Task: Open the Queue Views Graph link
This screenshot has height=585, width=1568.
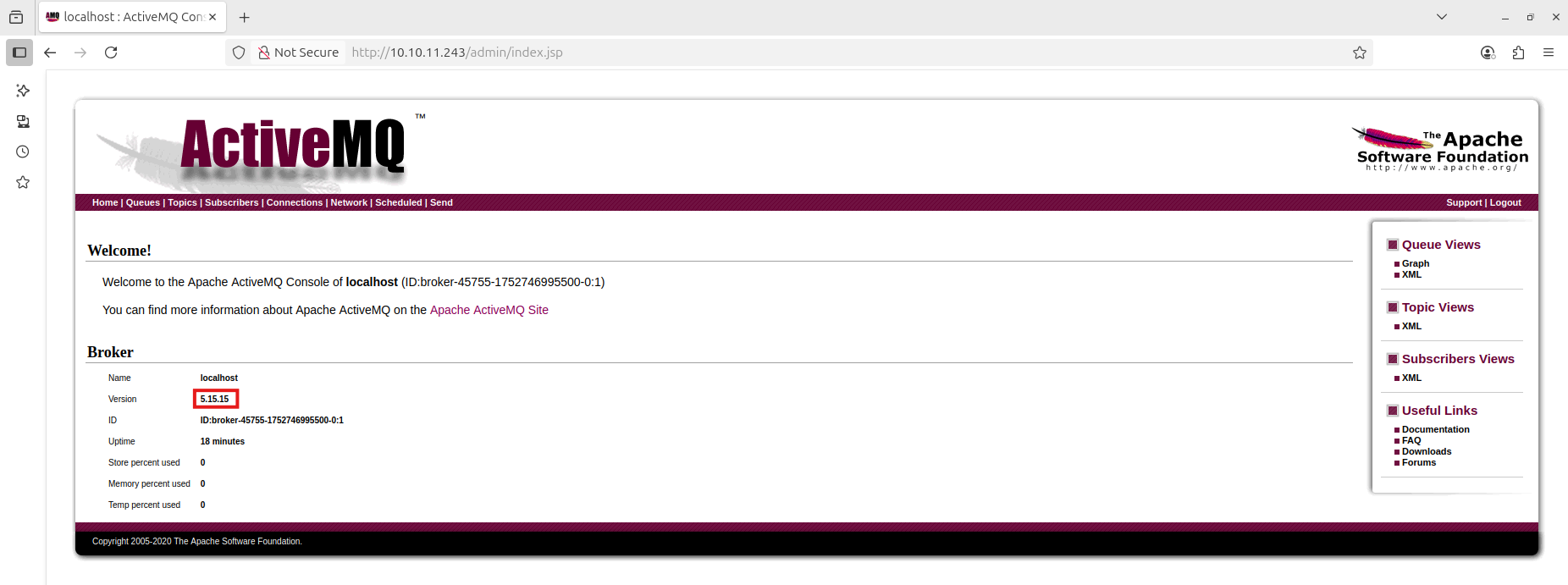Action: (1415, 264)
